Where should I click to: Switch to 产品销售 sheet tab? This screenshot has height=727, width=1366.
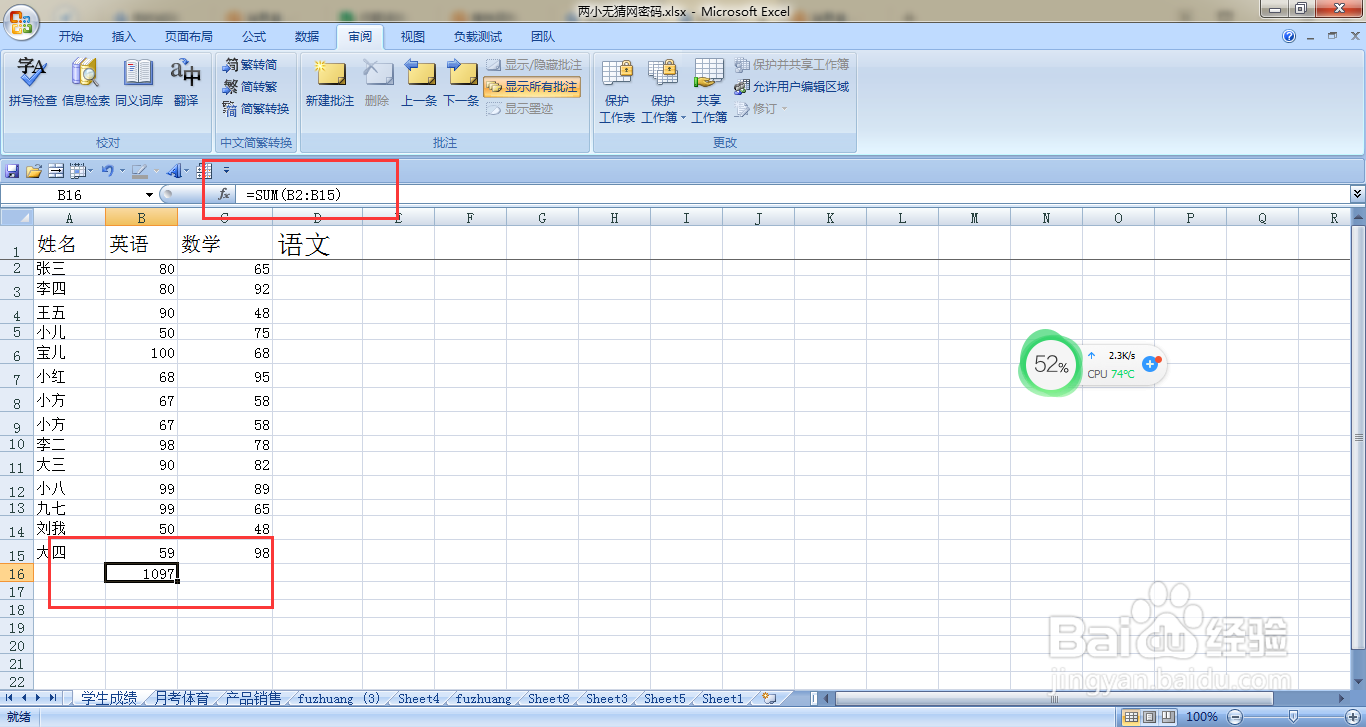tap(254, 698)
